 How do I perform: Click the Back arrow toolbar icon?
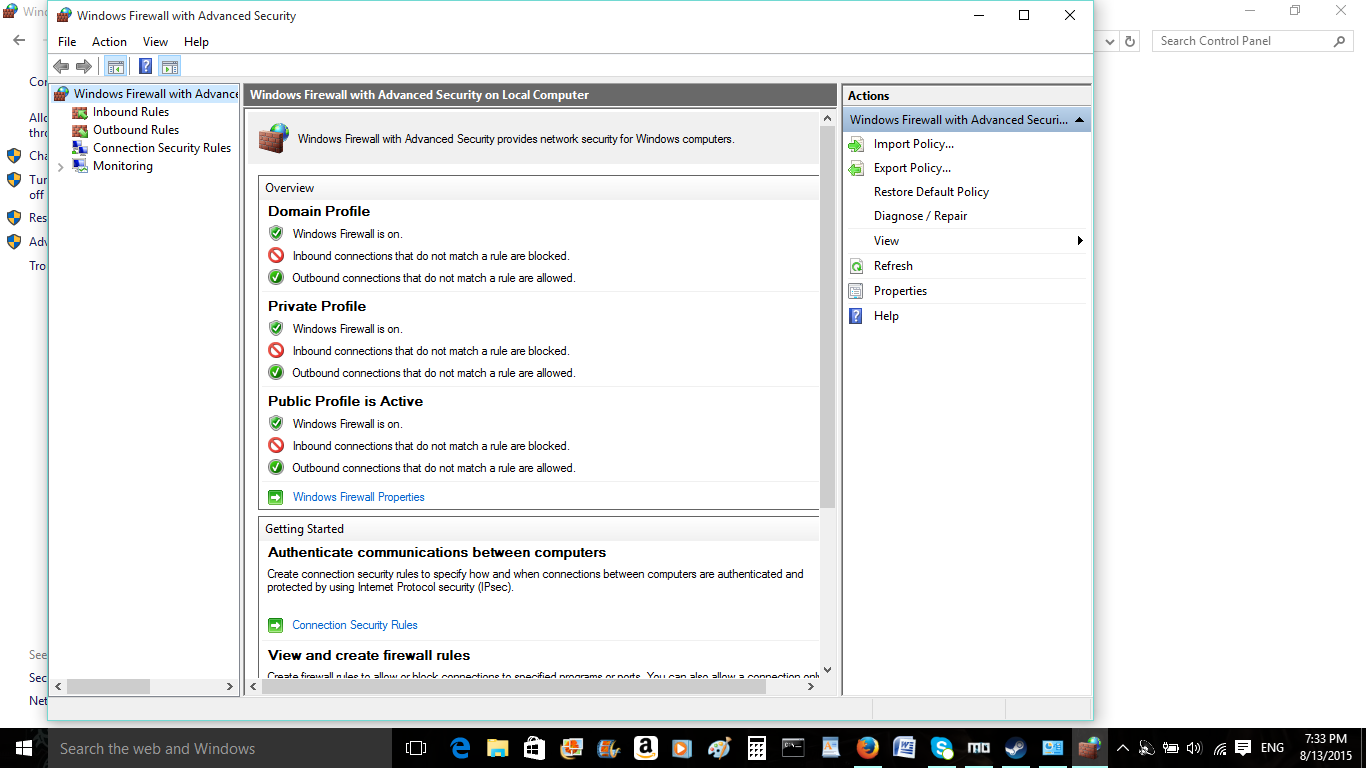click(61, 67)
